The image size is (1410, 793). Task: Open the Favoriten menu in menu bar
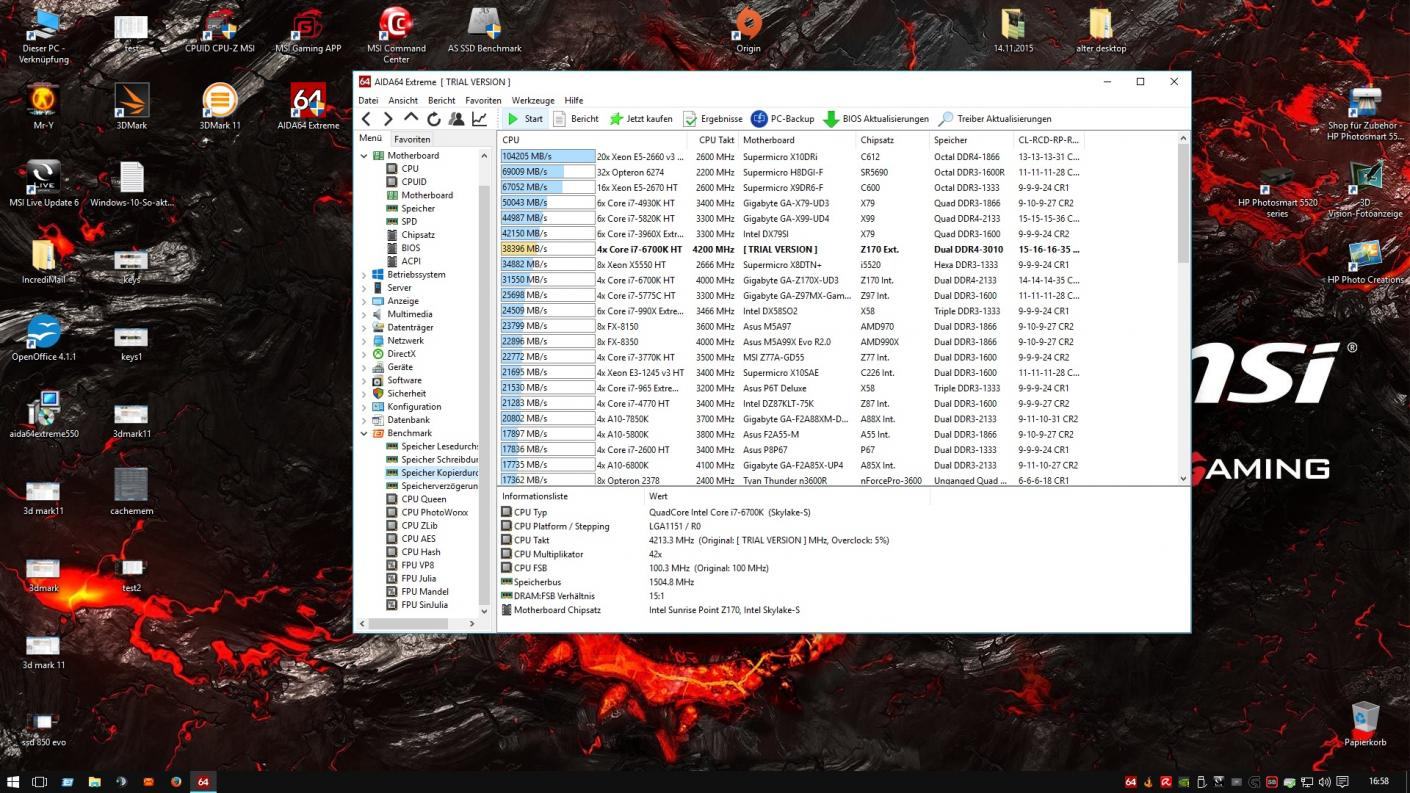click(x=483, y=101)
